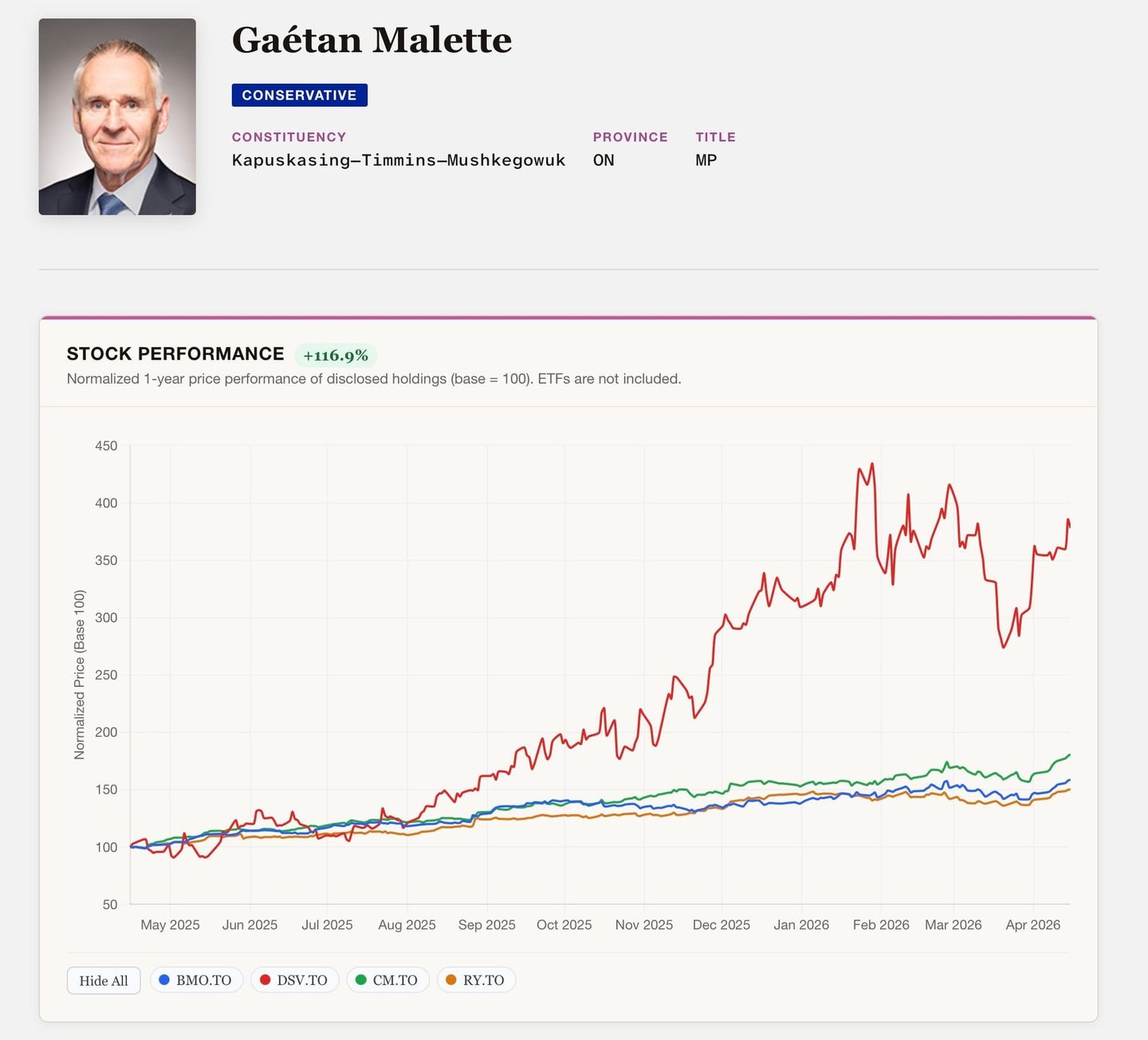The image size is (1148, 1040).
Task: Click the 450 y-axis tick label
Action: pyautogui.click(x=106, y=446)
